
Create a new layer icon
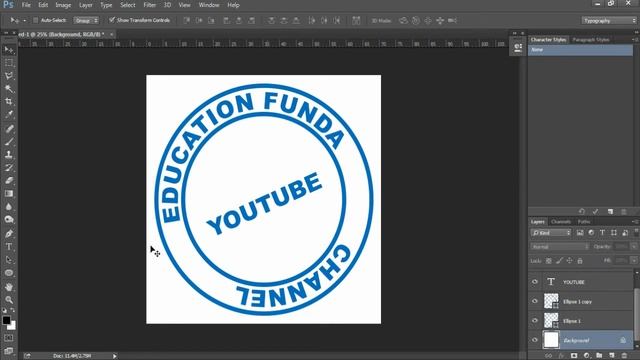point(611,356)
